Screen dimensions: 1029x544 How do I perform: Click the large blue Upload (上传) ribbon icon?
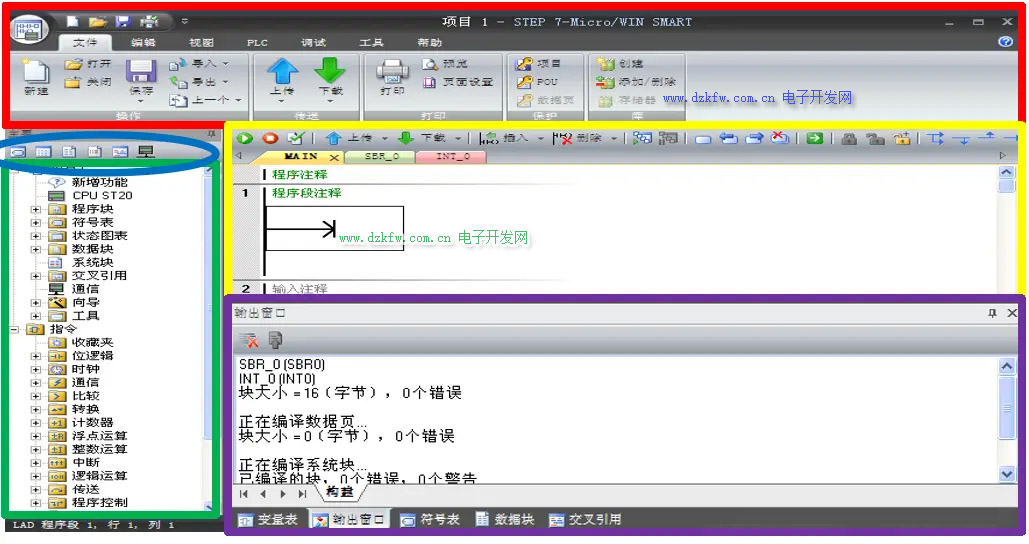tap(282, 73)
